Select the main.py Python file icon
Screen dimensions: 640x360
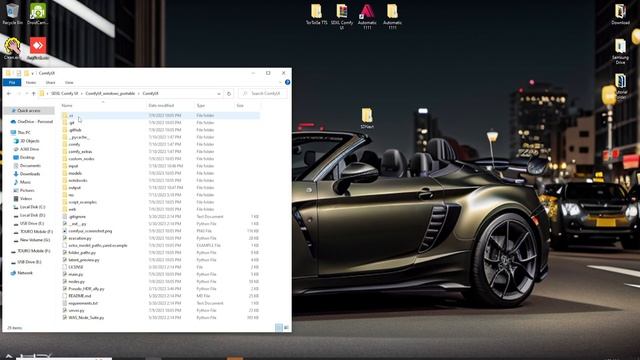pos(65,274)
